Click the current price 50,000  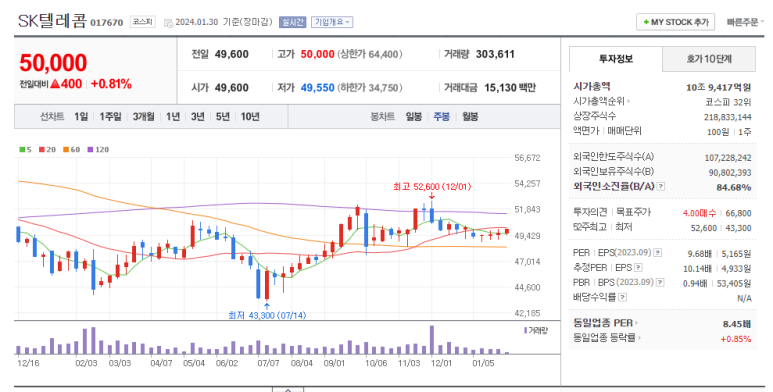pyautogui.click(x=53, y=63)
